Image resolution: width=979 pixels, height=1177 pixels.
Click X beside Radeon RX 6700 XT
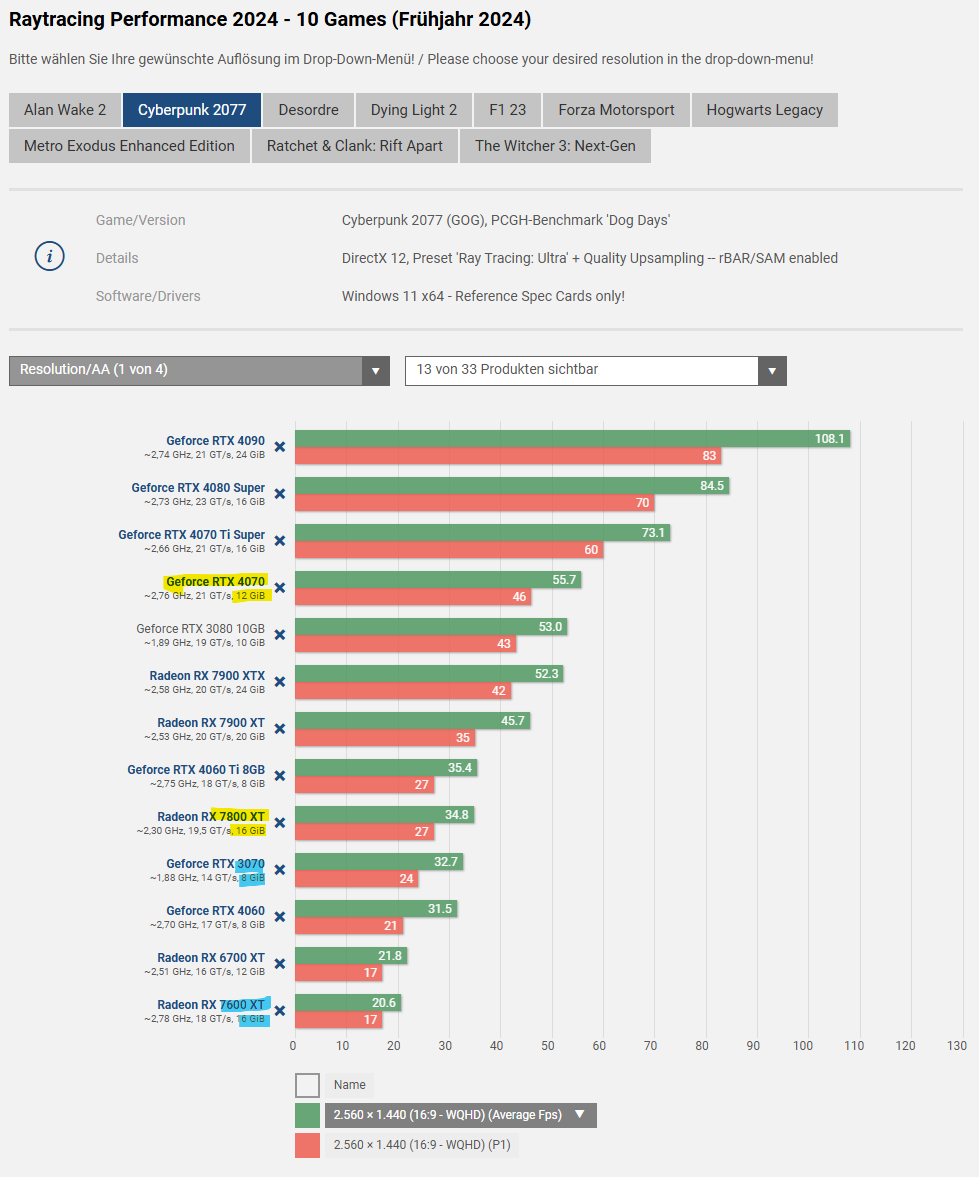coord(280,964)
